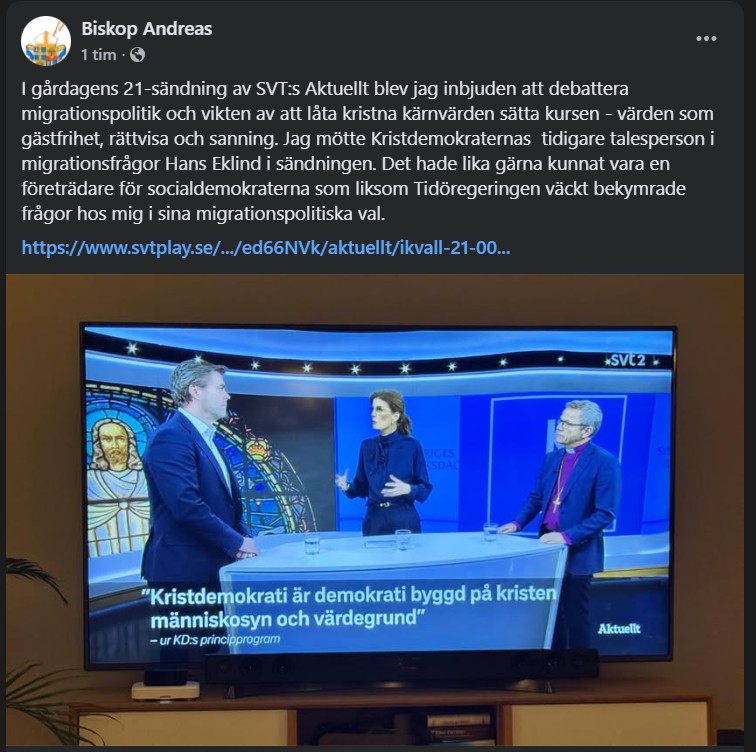Follow the svtplay.se Aktuellt link
The image size is (756, 752).
266,248
